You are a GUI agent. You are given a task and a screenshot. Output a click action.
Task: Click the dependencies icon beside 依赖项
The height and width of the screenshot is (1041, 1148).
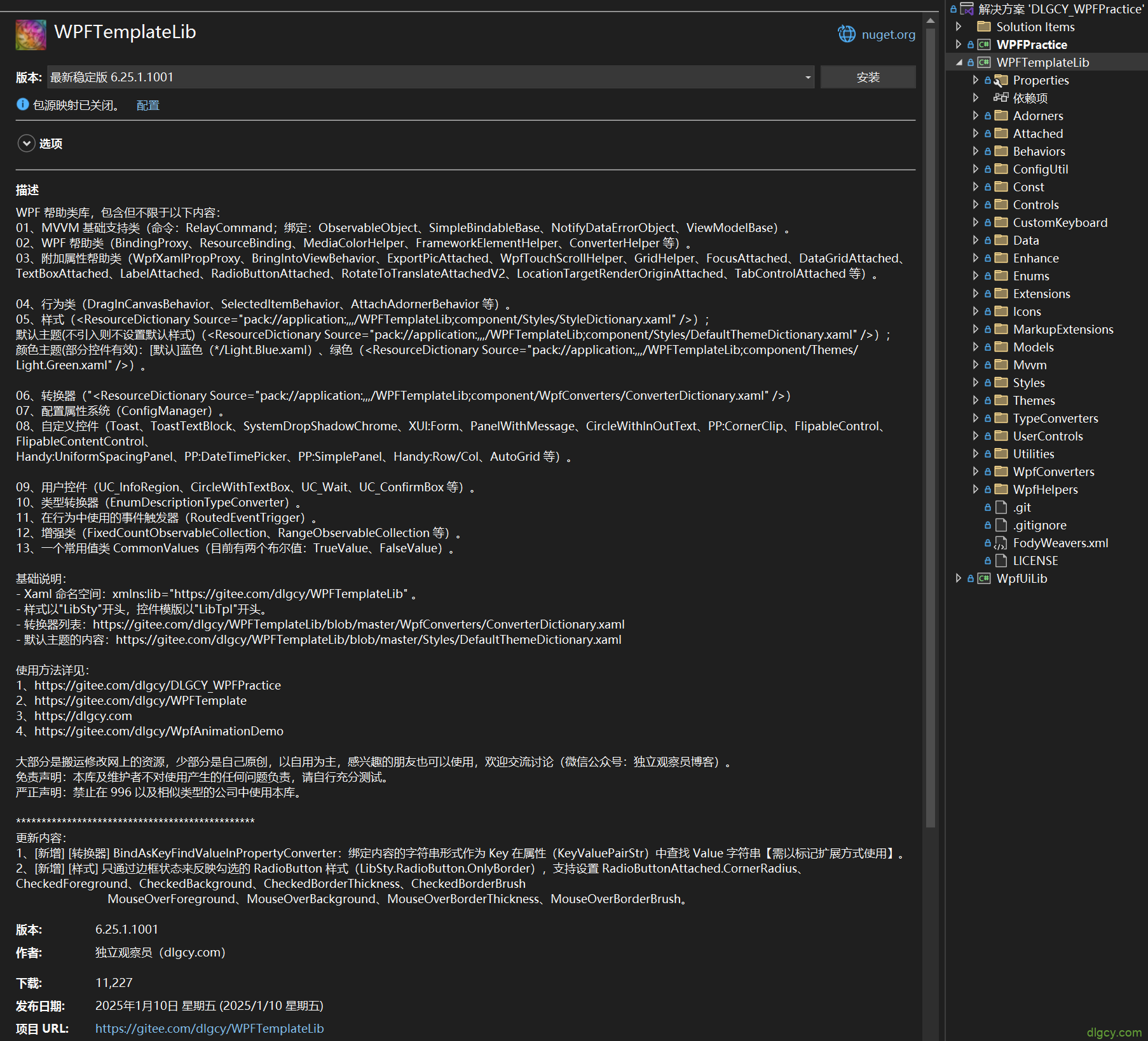click(x=1001, y=98)
